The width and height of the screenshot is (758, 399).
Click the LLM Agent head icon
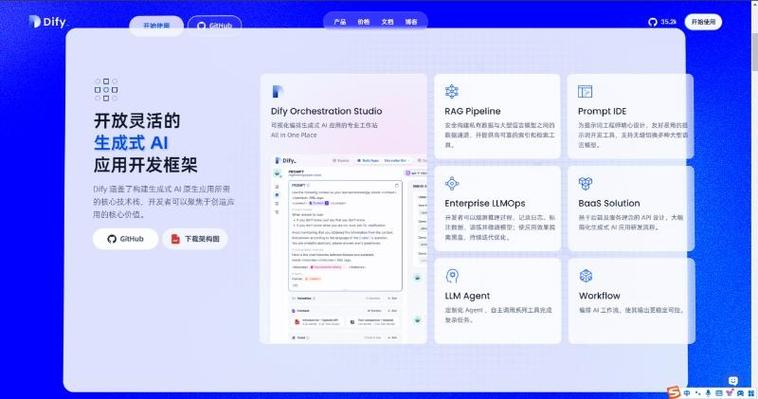point(452,276)
